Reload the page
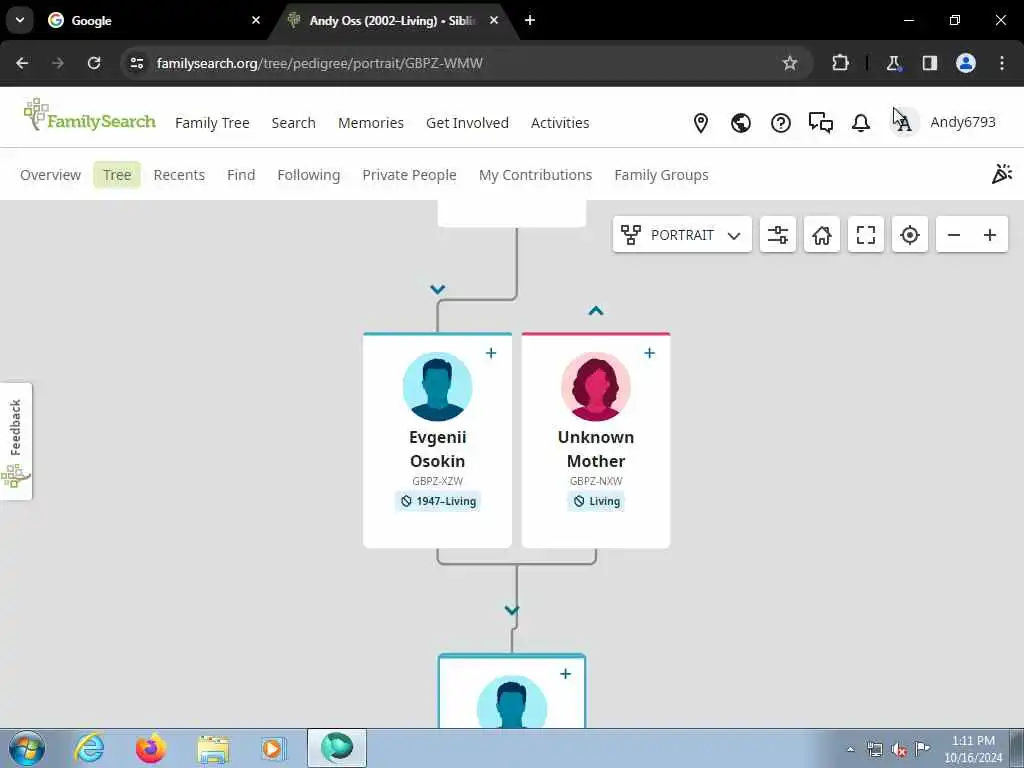This screenshot has width=1024, height=768. click(x=94, y=63)
